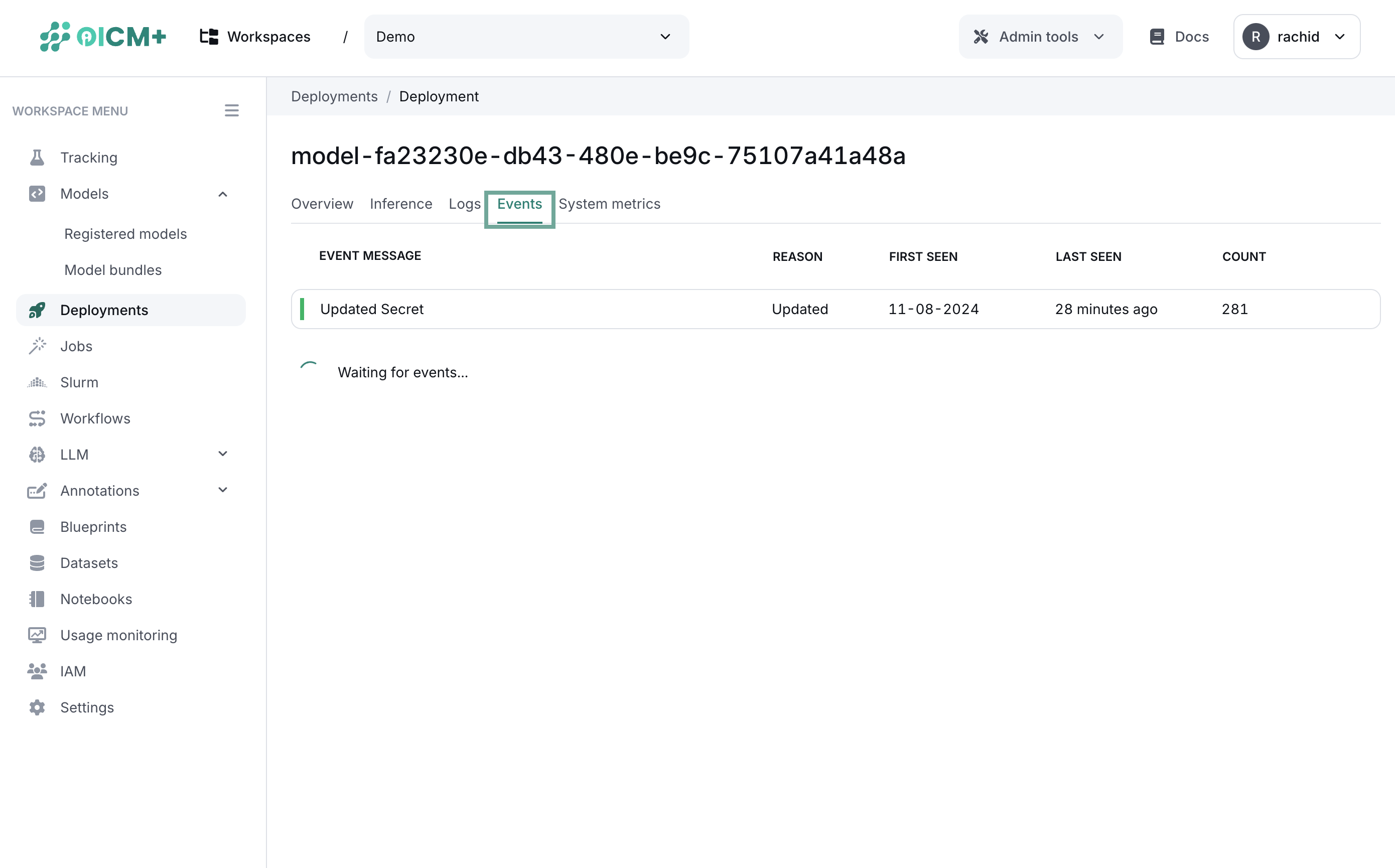Click the Datasets stack icon
Screen dimensions: 1395x868
(37, 562)
